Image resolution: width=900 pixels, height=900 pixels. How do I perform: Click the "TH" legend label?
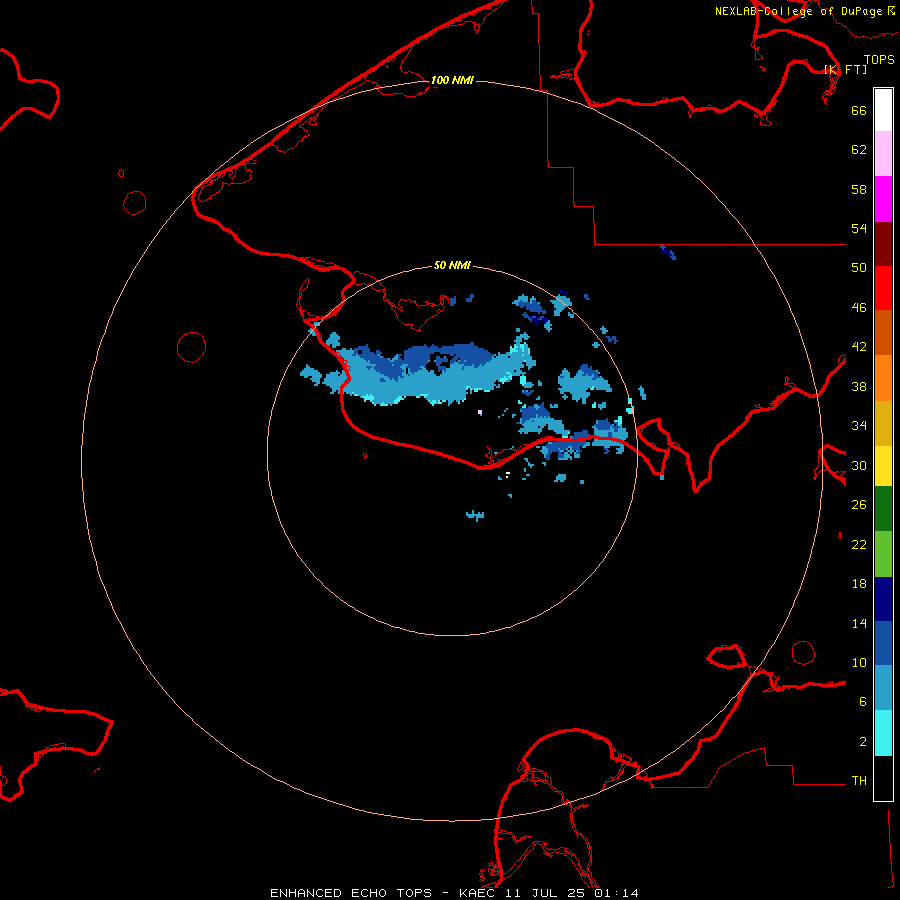tap(859, 781)
